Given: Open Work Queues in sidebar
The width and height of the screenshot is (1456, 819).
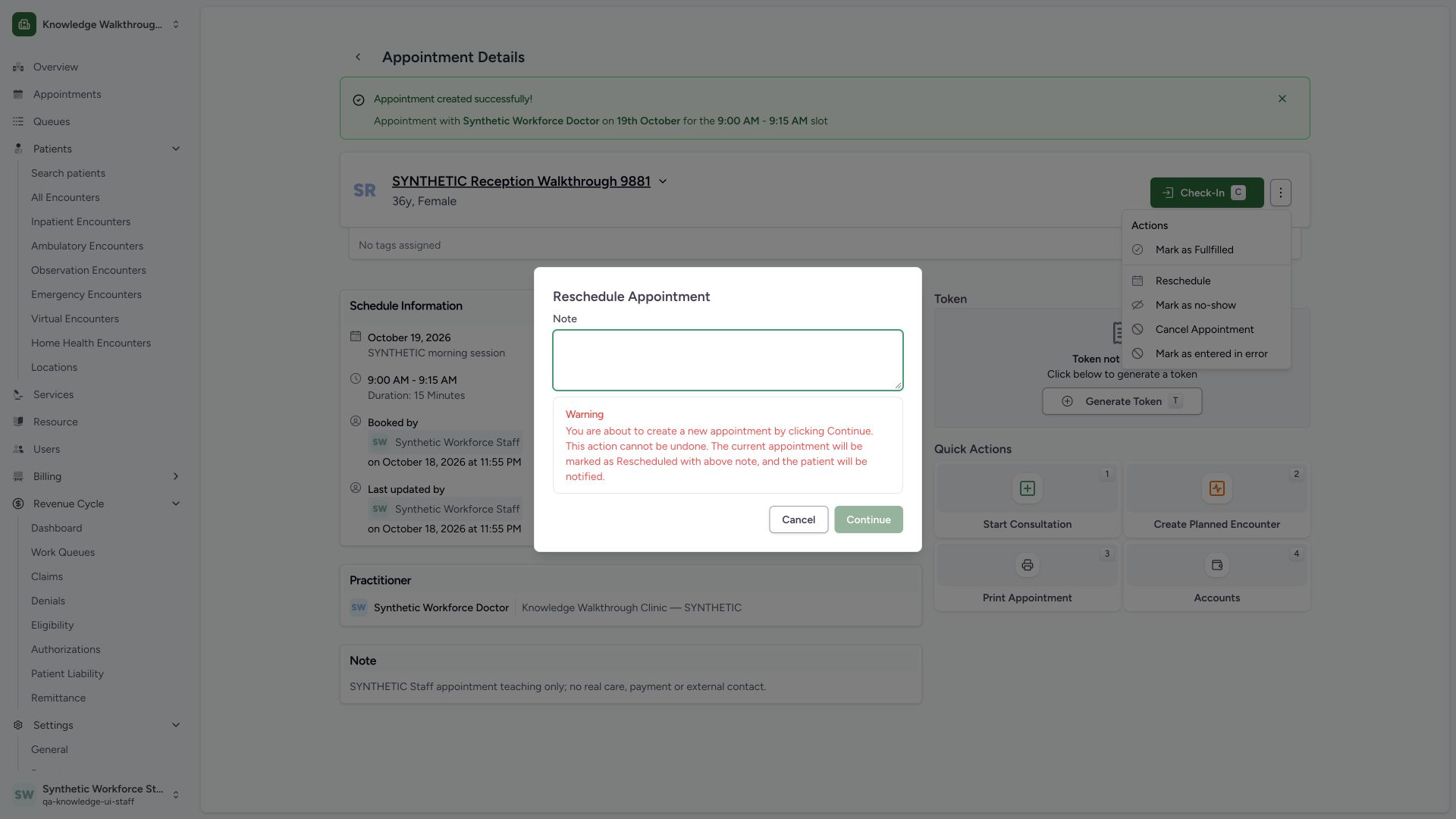Looking at the screenshot, I should [63, 552].
